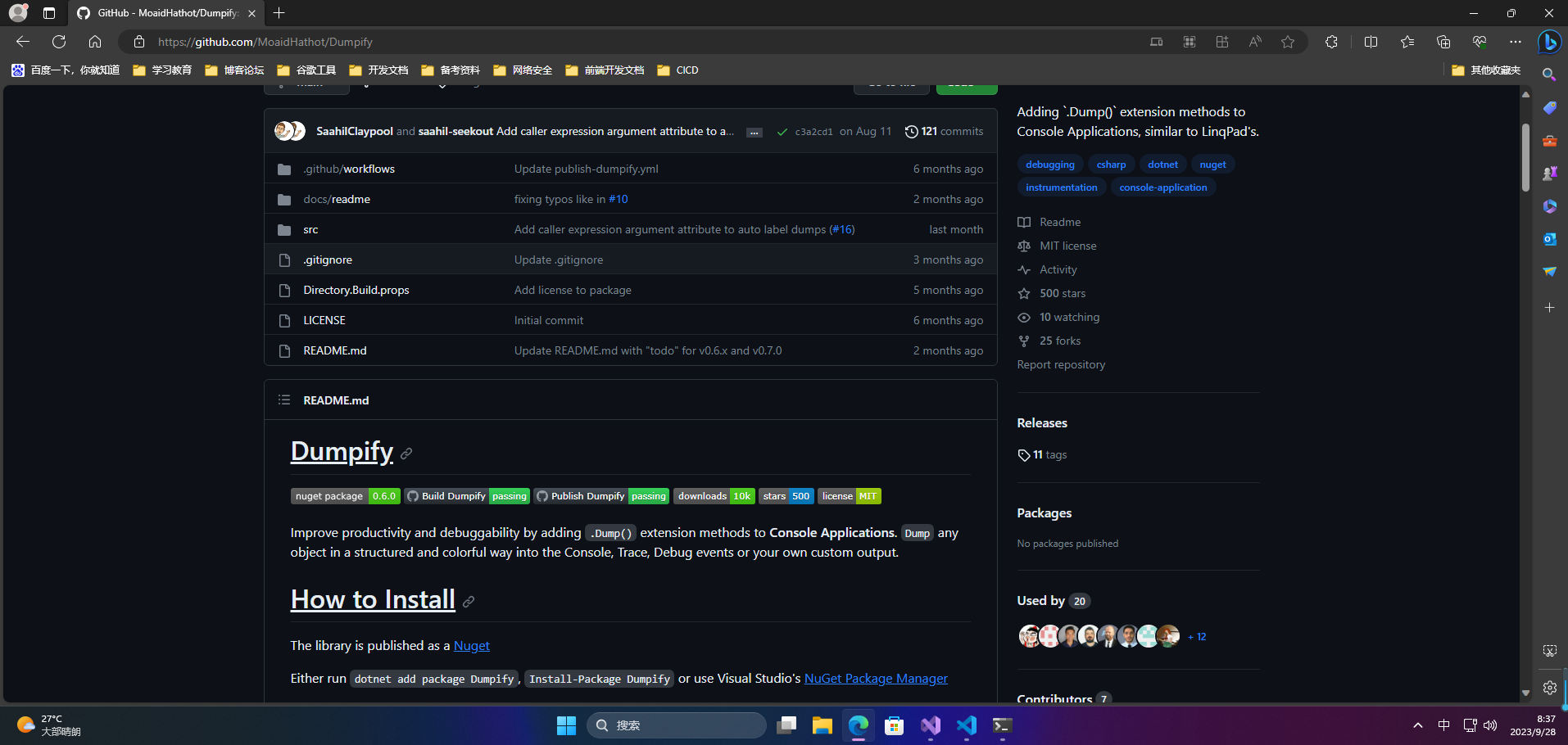The image size is (1568, 745).
Task: Open the .github/workflows folder
Action: click(349, 169)
